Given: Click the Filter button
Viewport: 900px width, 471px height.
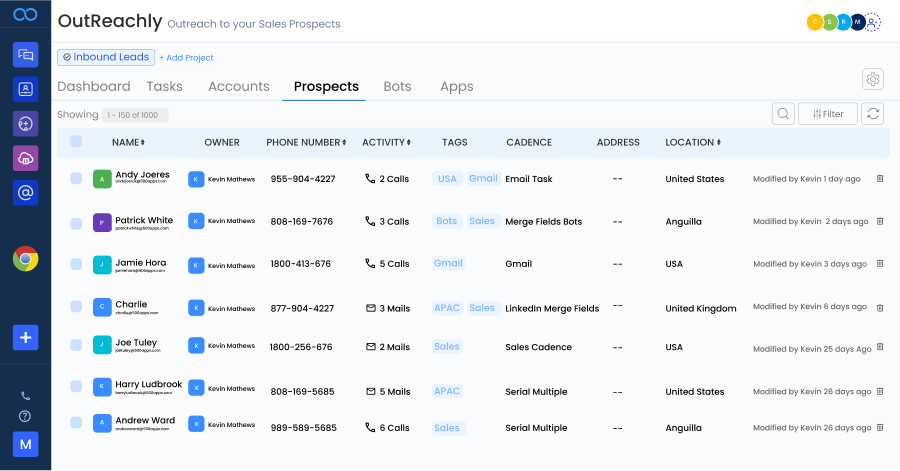Looking at the screenshot, I should pyautogui.click(x=827, y=114).
